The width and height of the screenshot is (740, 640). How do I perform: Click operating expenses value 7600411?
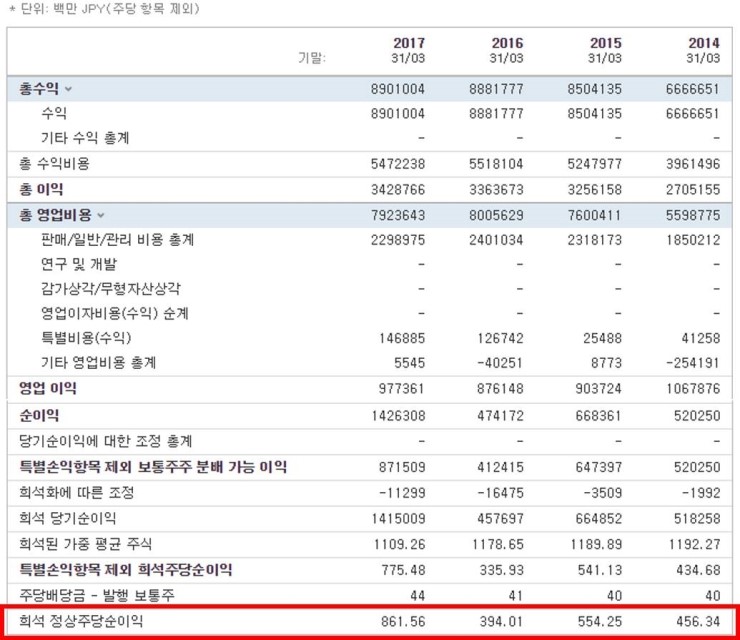[x=595, y=216]
